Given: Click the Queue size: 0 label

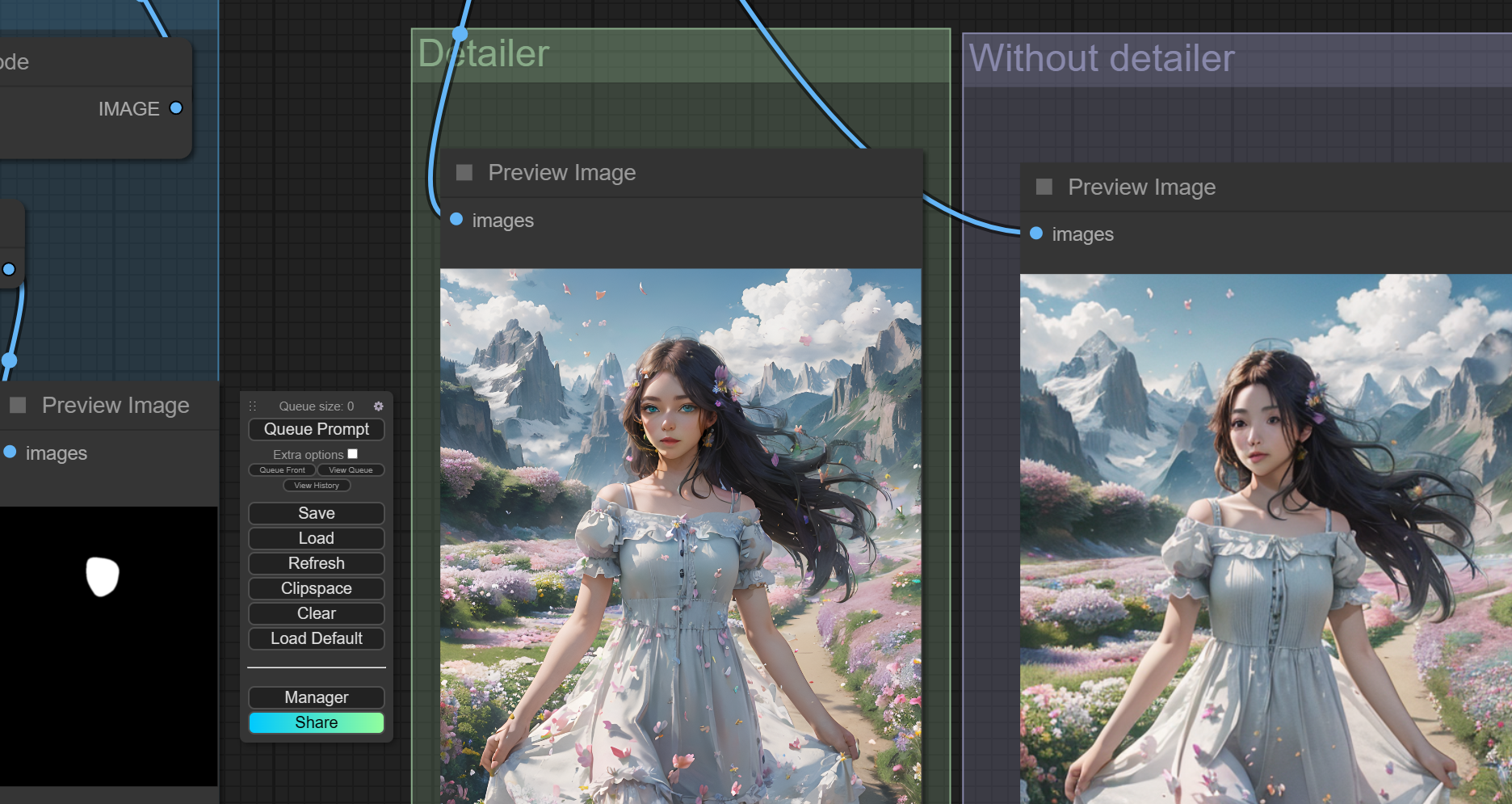Looking at the screenshot, I should point(317,406).
